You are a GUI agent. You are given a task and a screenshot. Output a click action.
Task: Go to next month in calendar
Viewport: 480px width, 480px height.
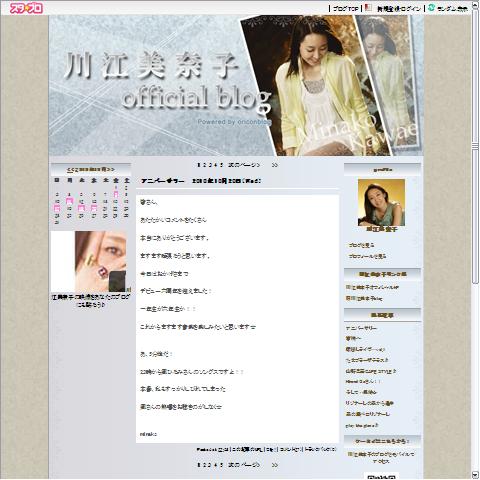[111, 169]
